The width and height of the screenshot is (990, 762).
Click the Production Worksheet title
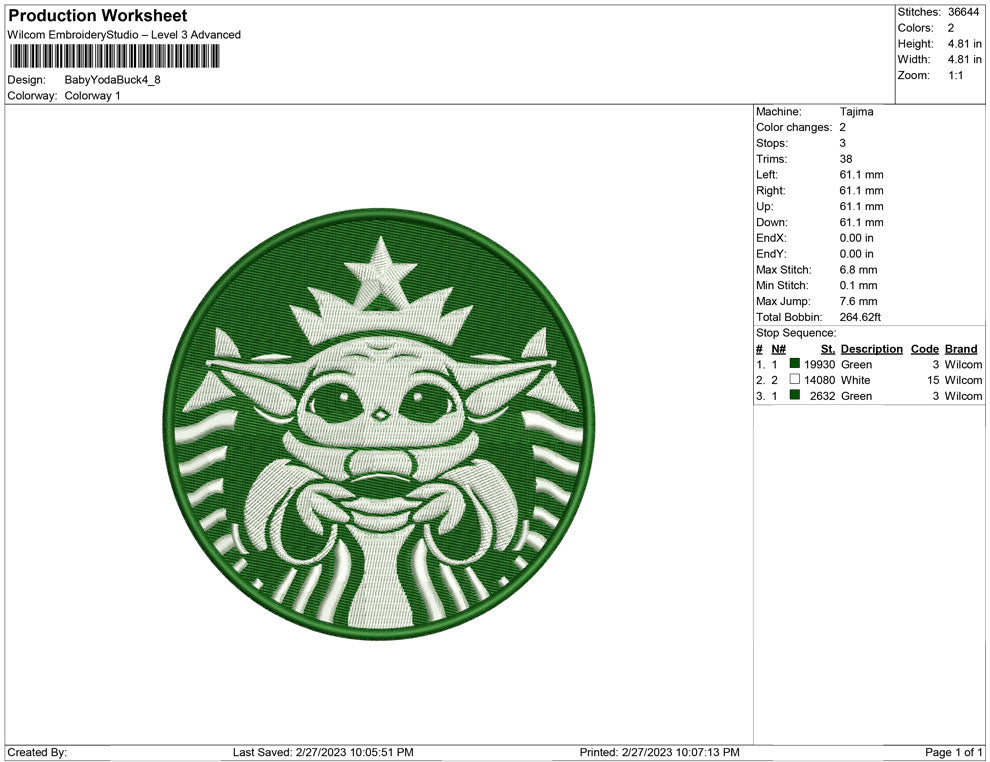[98, 16]
